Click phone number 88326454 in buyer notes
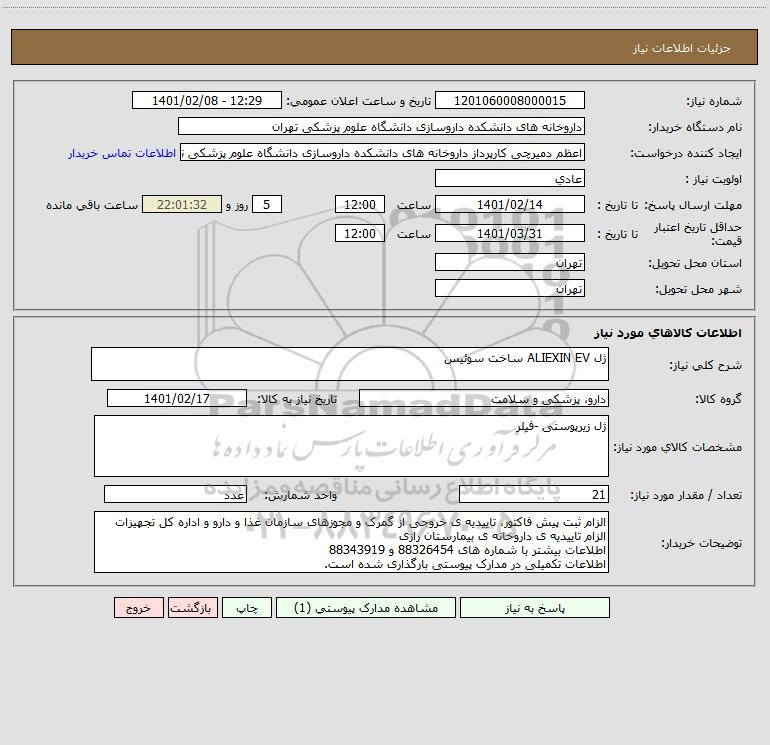This screenshot has height=745, width=770. tap(427, 550)
